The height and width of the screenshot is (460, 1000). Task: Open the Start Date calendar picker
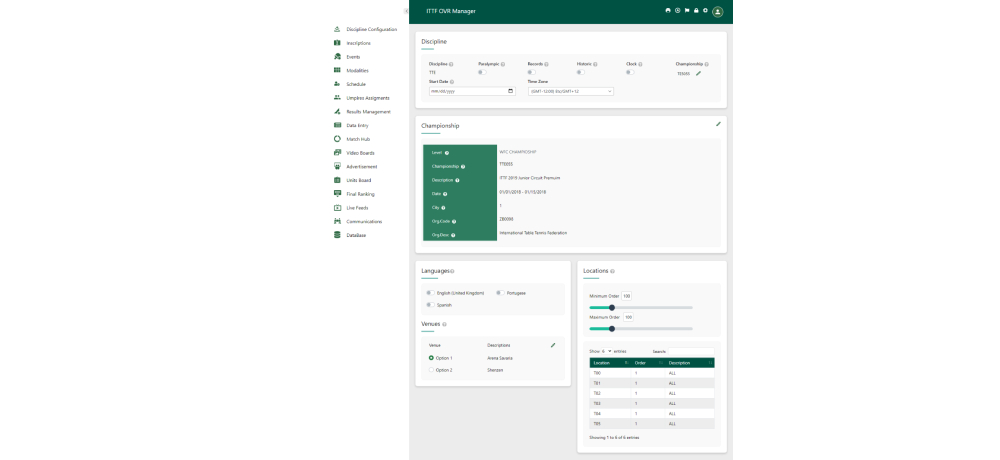[x=510, y=91]
